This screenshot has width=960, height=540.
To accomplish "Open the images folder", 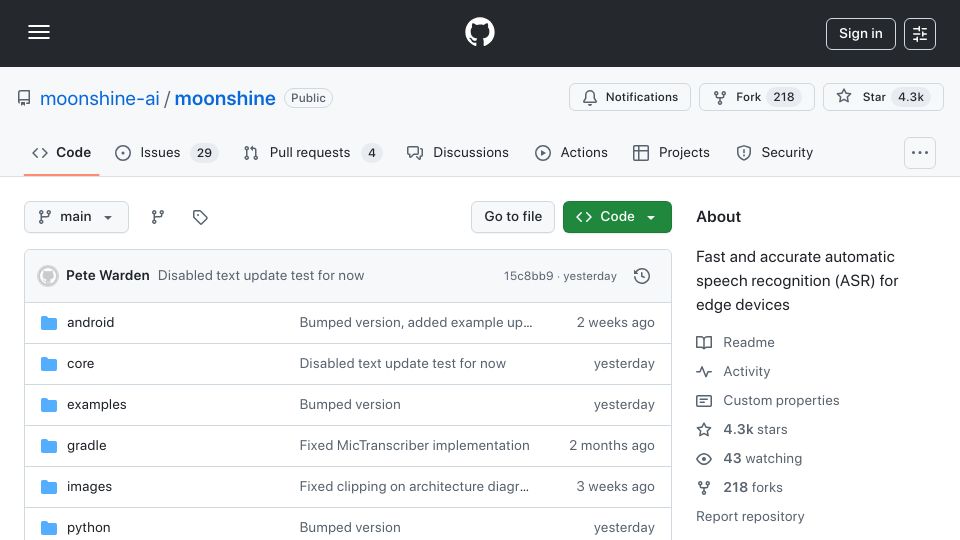I will pos(89,487).
